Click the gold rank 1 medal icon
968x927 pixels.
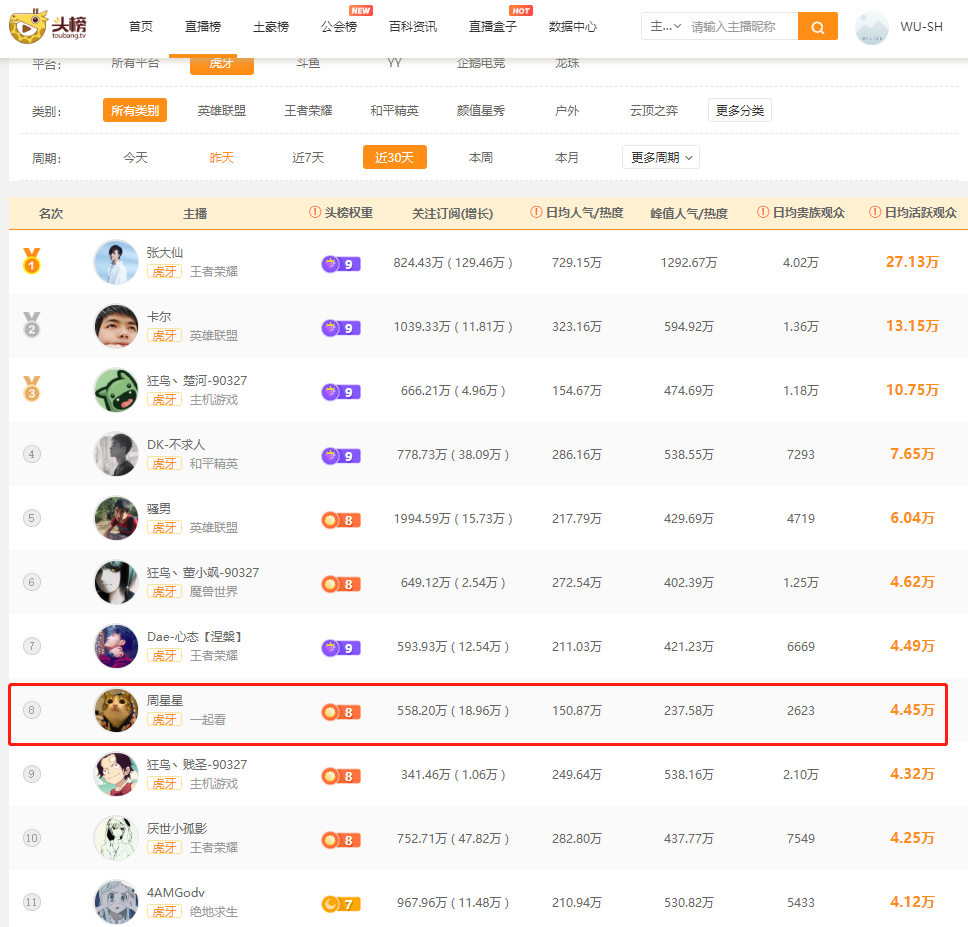point(31,260)
